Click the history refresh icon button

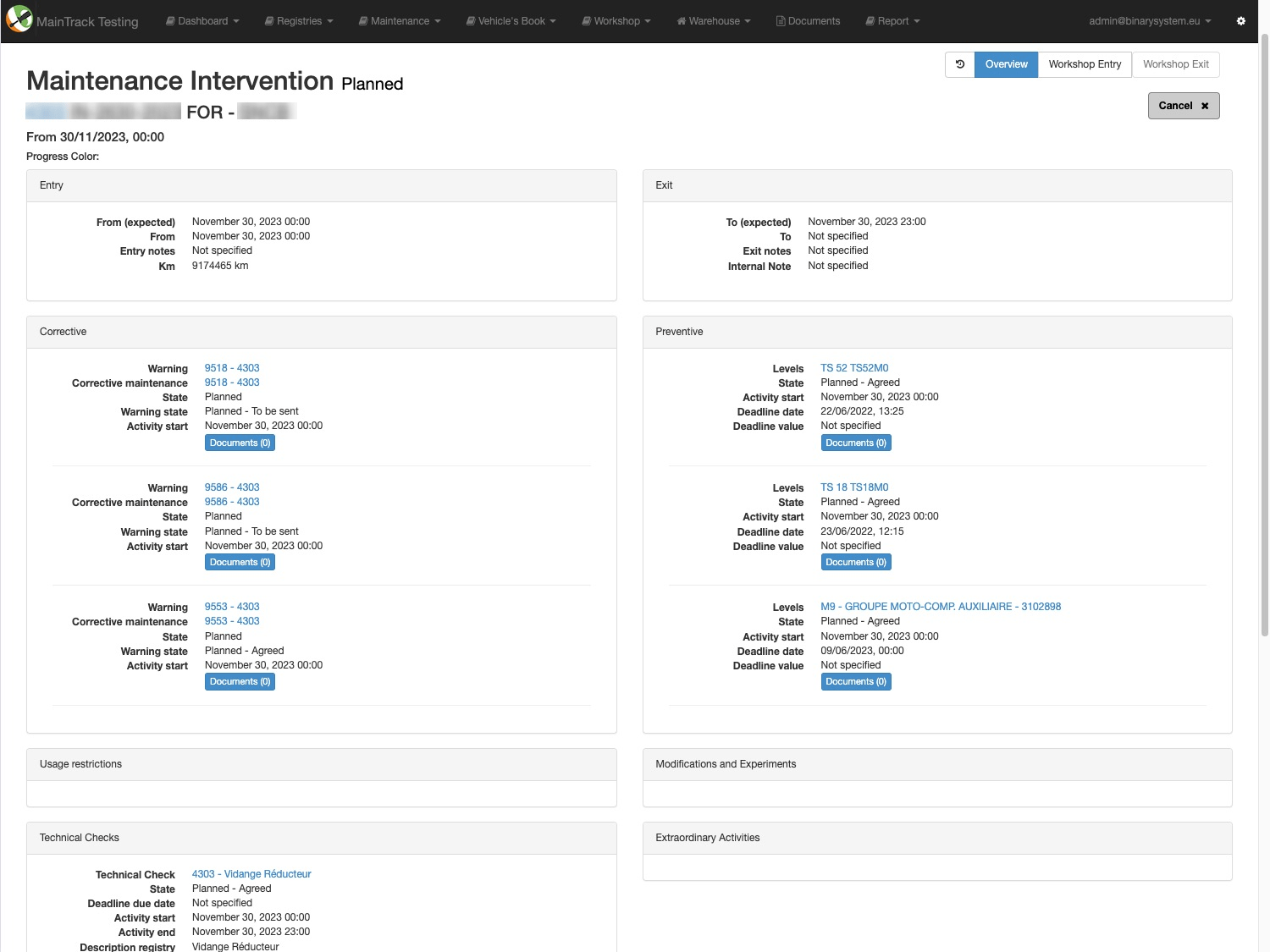(959, 64)
